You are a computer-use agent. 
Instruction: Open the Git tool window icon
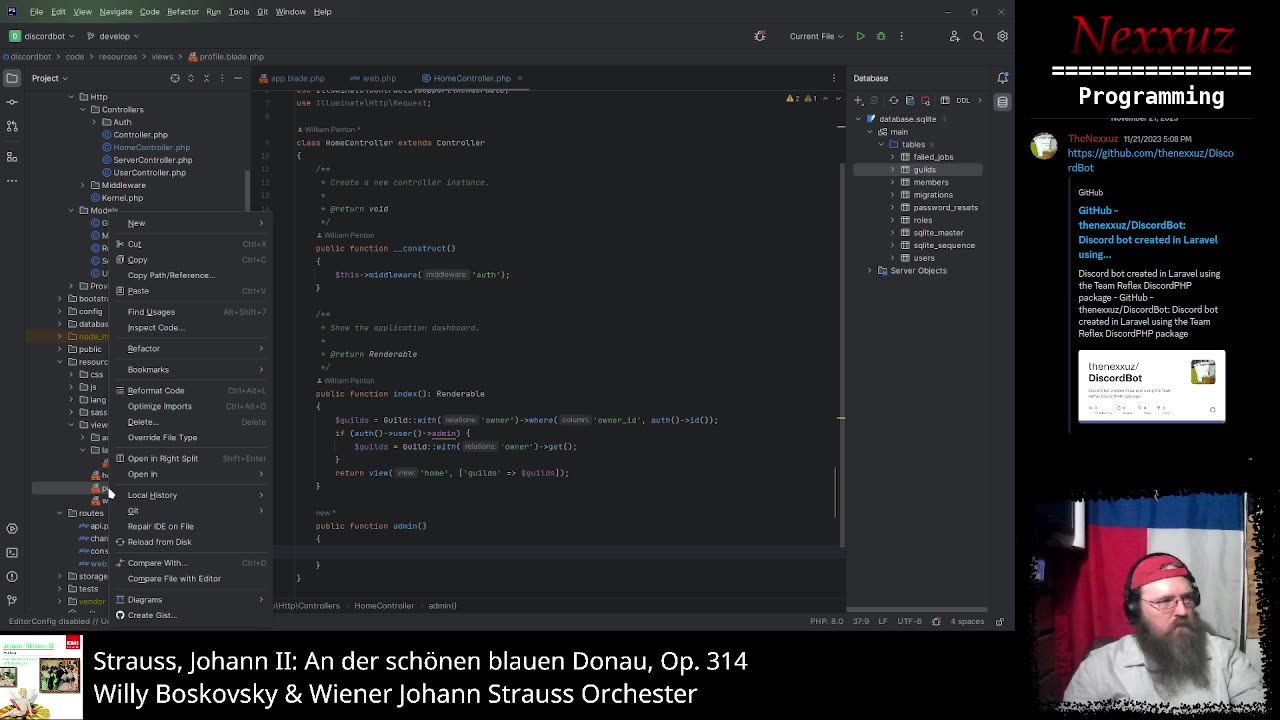12,600
